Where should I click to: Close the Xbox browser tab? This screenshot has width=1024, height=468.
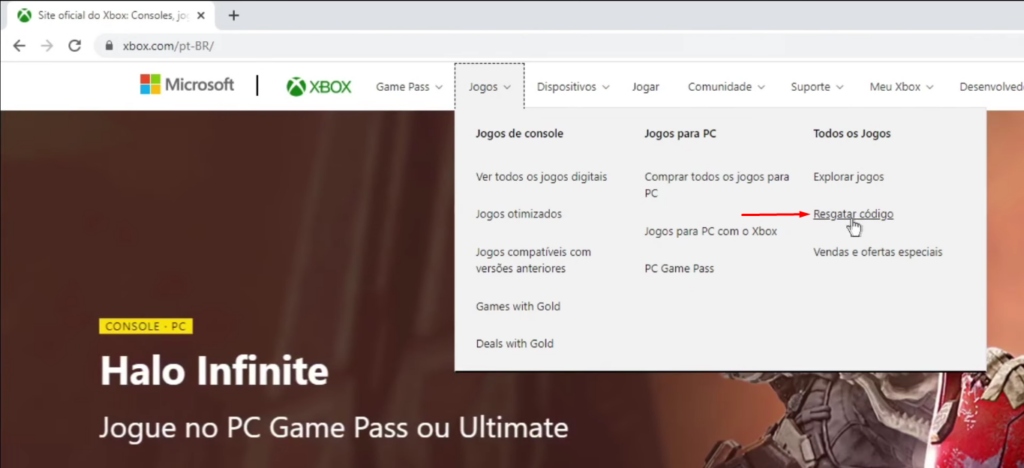(205, 15)
